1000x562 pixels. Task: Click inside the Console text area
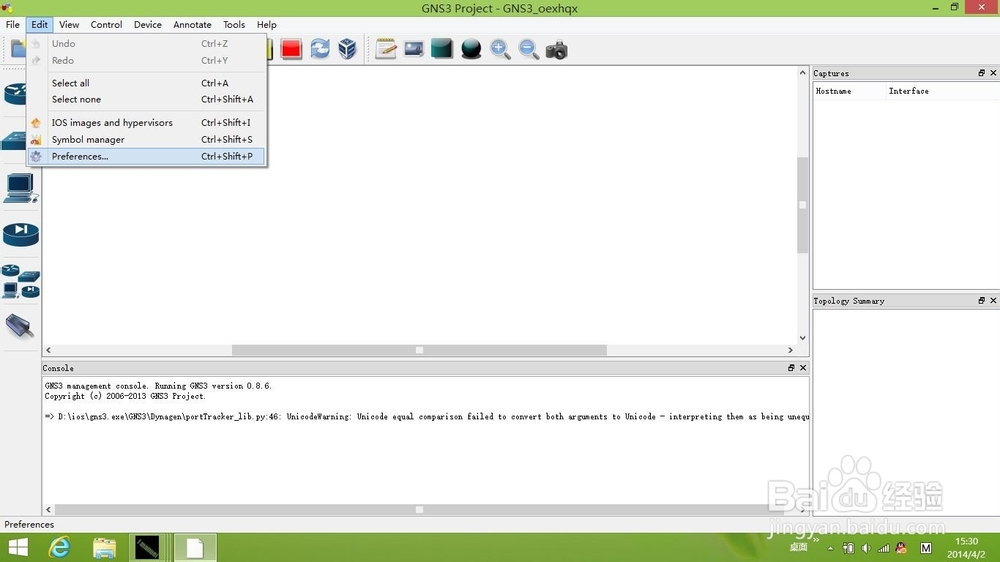[x=426, y=440]
